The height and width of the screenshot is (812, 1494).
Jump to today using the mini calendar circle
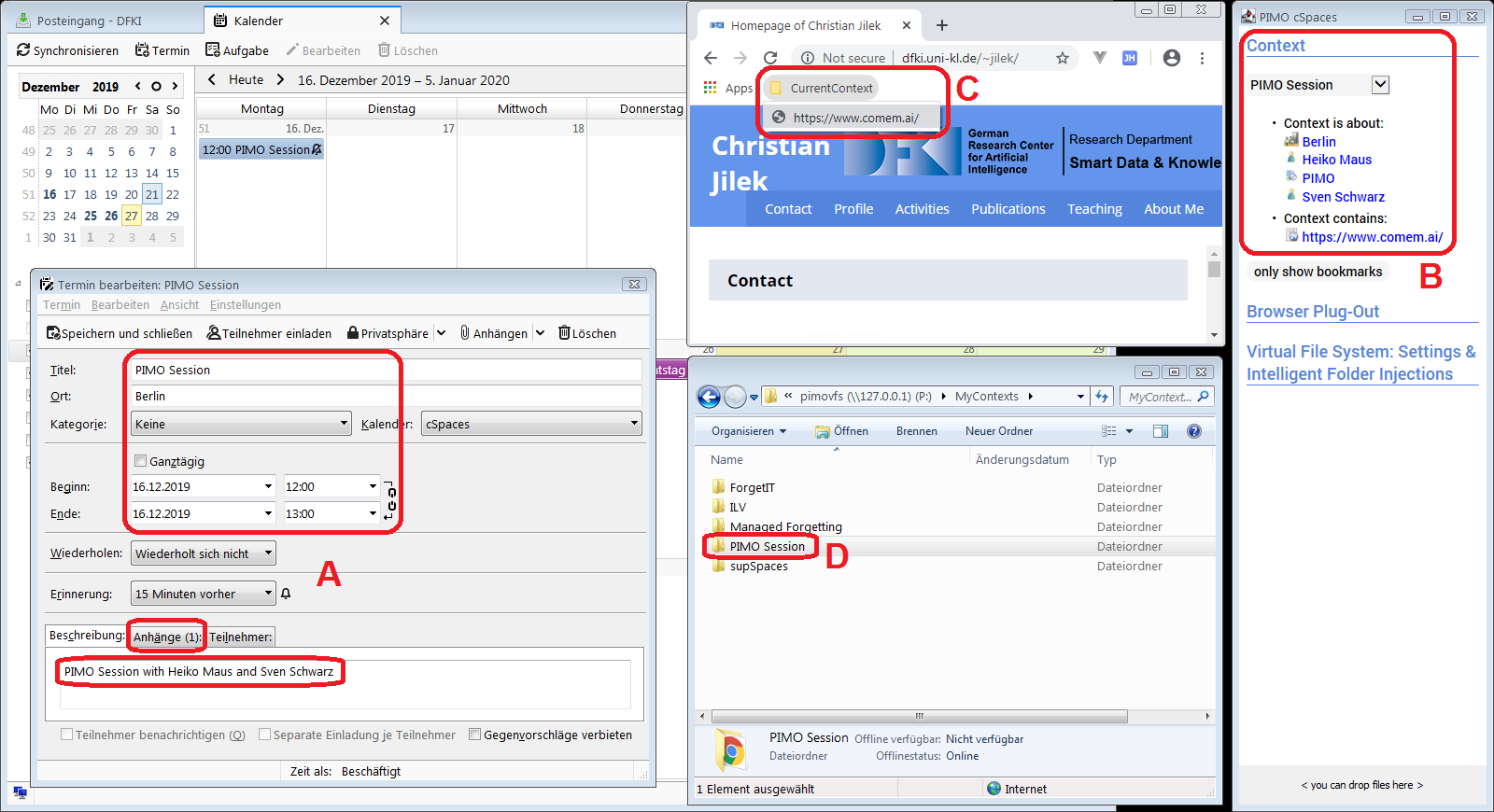(156, 87)
